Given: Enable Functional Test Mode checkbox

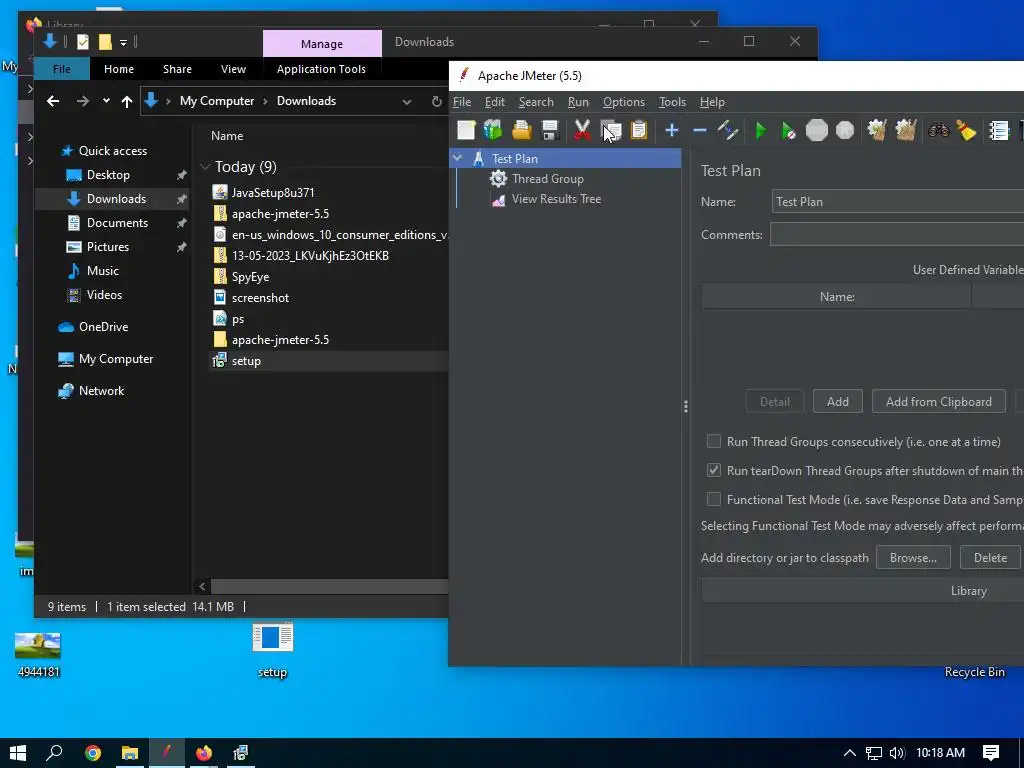Looking at the screenshot, I should tap(714, 499).
